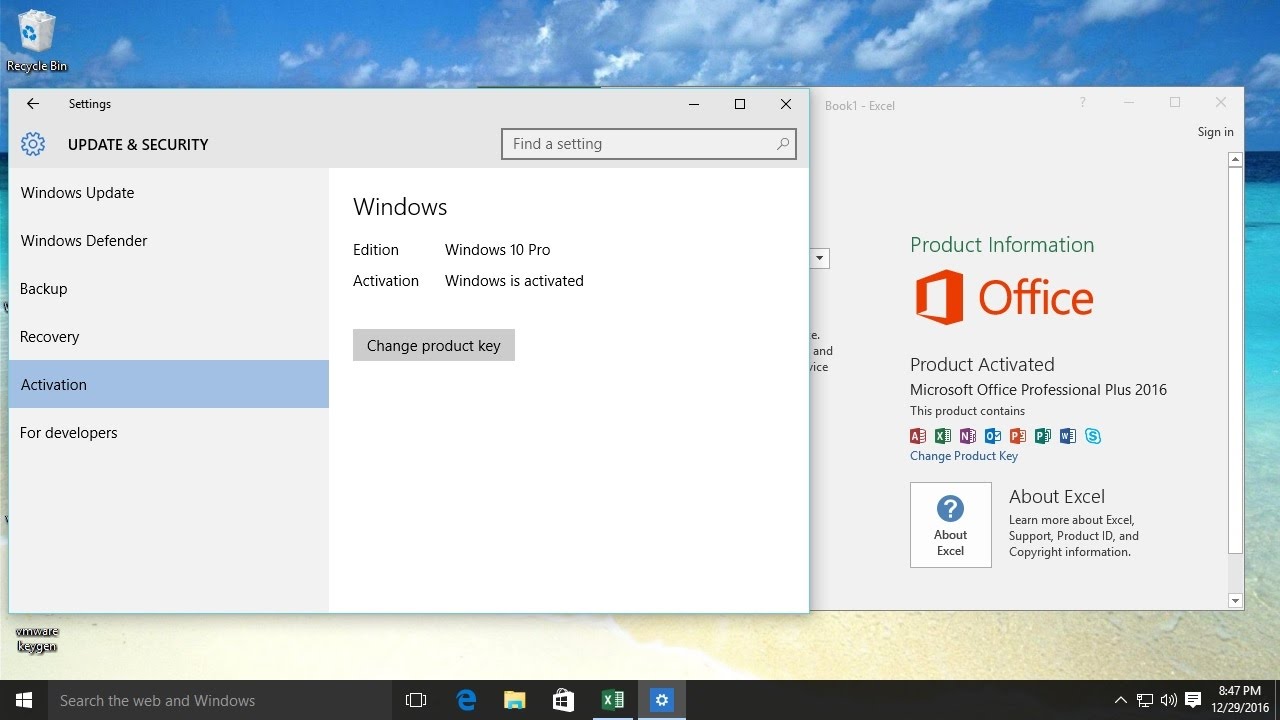Open Task View from the taskbar
1280x720 pixels.
click(416, 700)
